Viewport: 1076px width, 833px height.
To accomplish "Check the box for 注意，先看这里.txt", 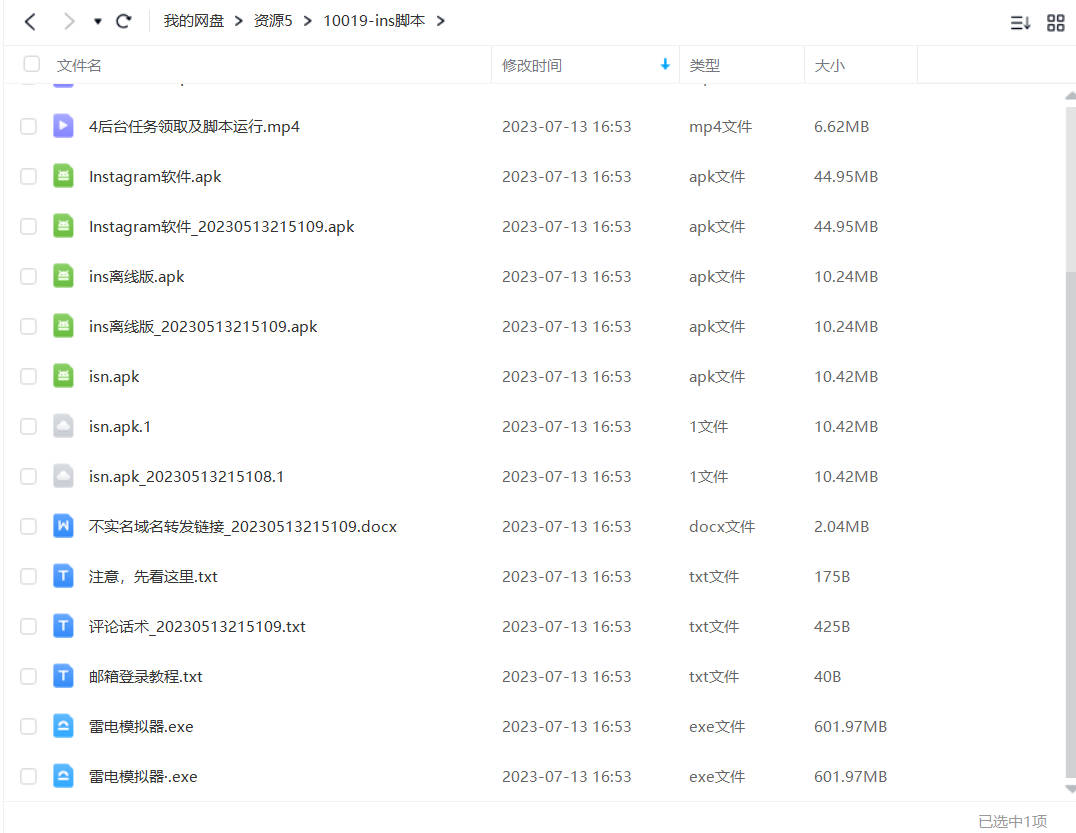I will coord(28,576).
